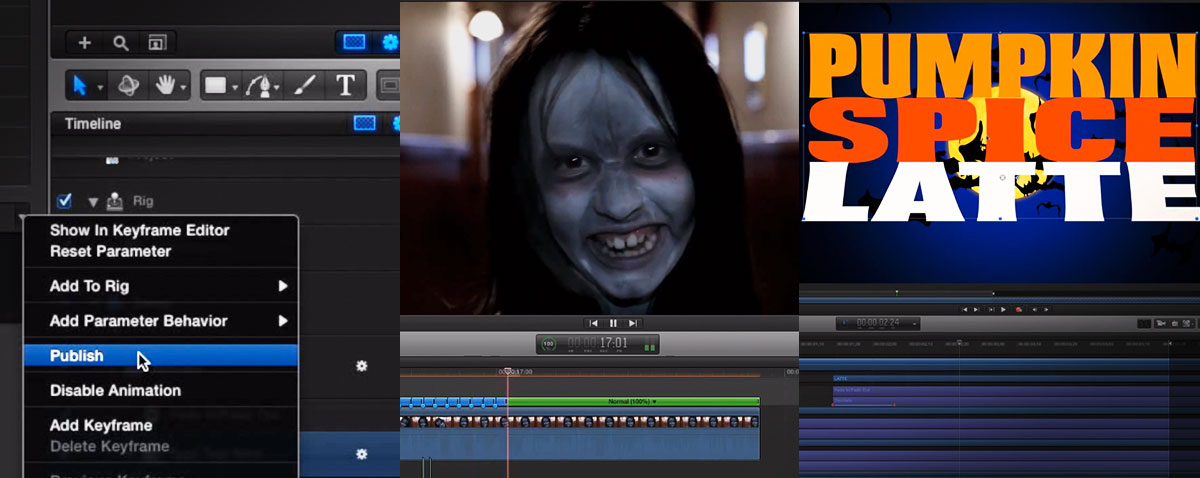
Task: Select the arrow Select/Transform tool
Action: 80,86
